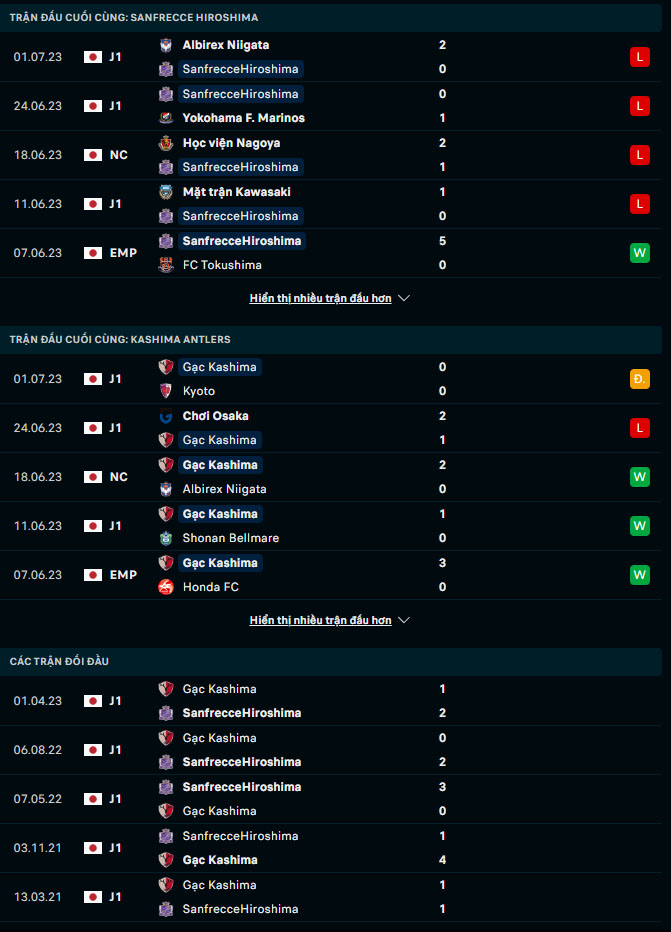Click the Yokohama F. Marinos team logo

coord(166,118)
